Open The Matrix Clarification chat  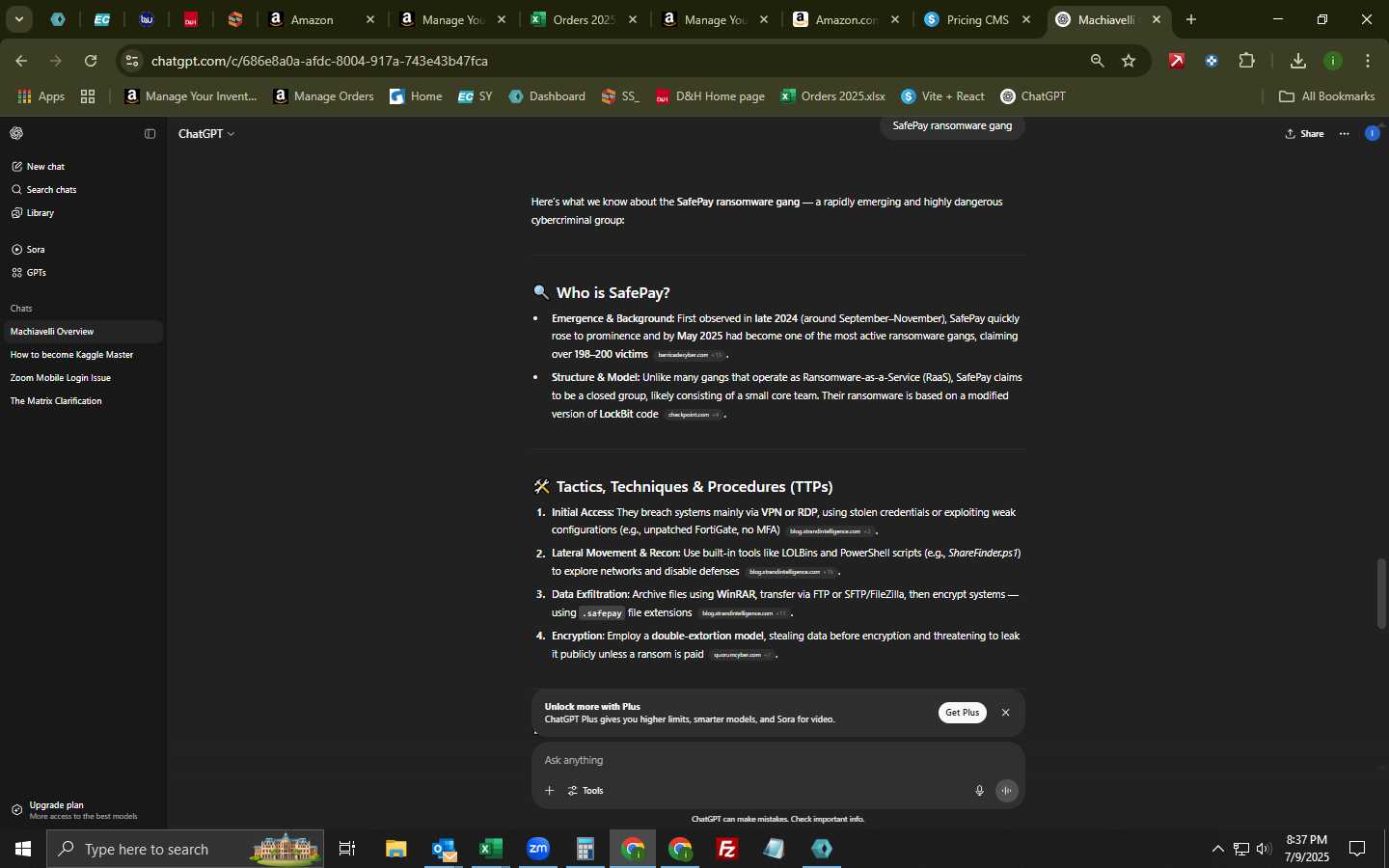82,401
